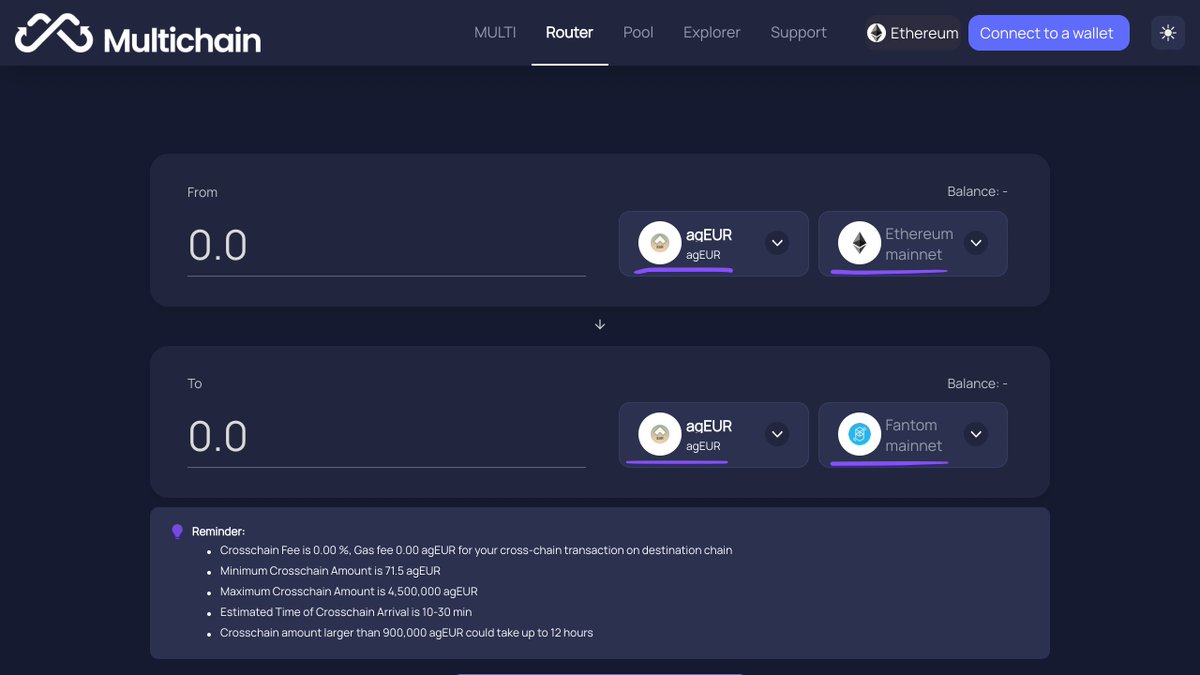The image size is (1200, 675).
Task: Click the Multichain logo
Action: (x=138, y=35)
